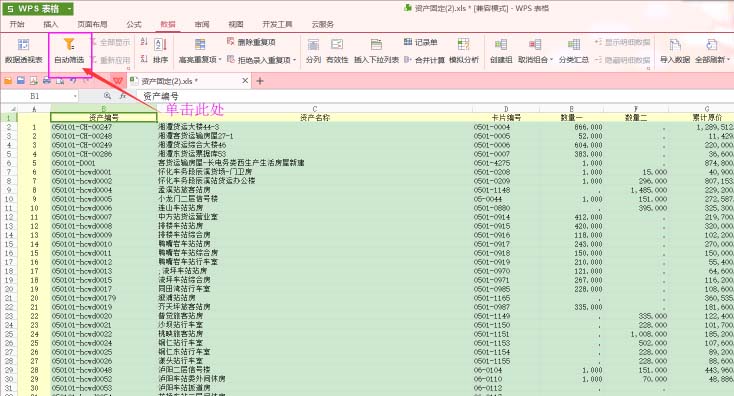Click the select-all corner of the sheet
This screenshot has height=396, width=734.
pos(9,109)
